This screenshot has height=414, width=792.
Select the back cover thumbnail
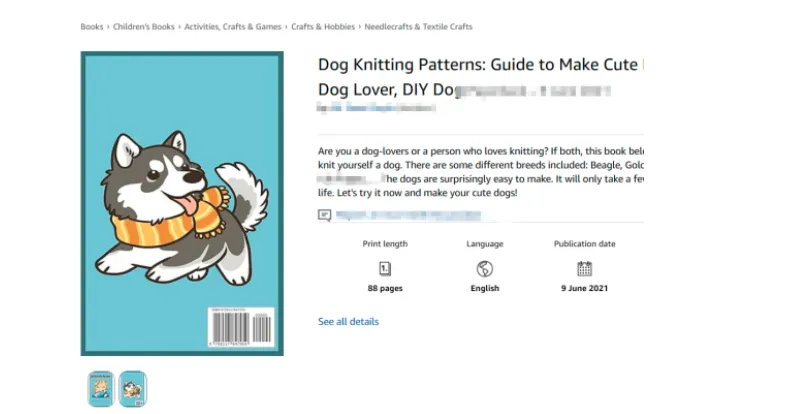132,388
